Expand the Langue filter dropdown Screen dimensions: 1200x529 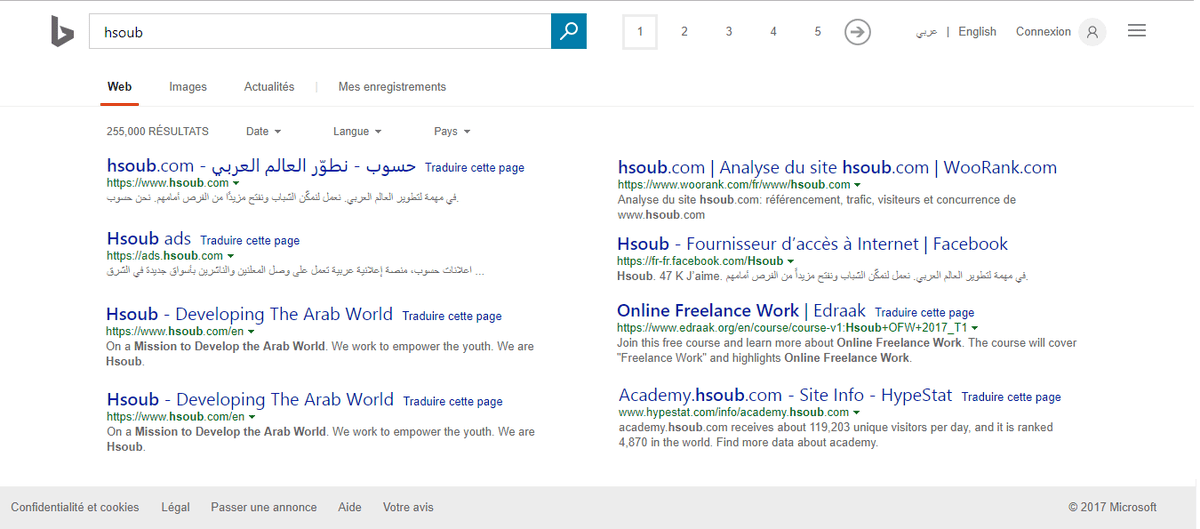tap(357, 131)
